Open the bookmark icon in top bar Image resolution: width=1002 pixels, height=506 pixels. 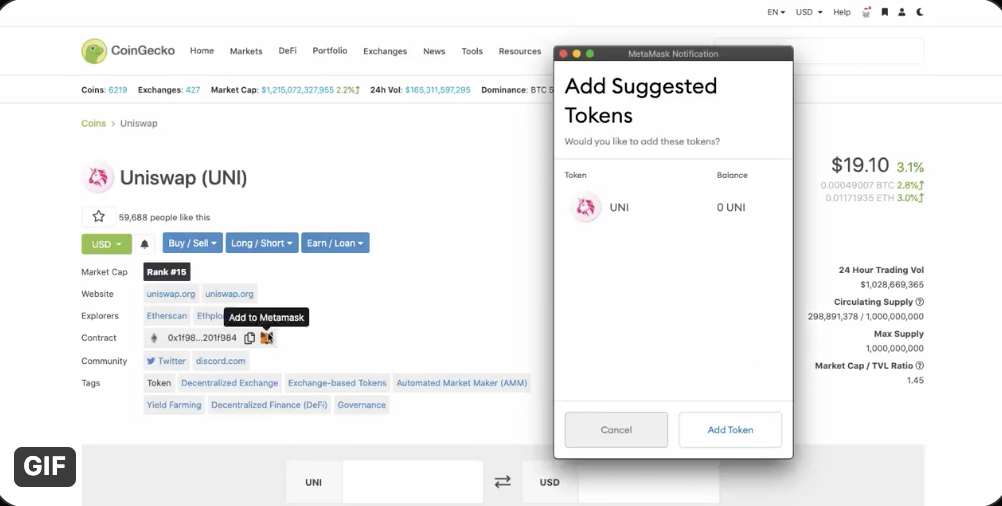(x=884, y=12)
